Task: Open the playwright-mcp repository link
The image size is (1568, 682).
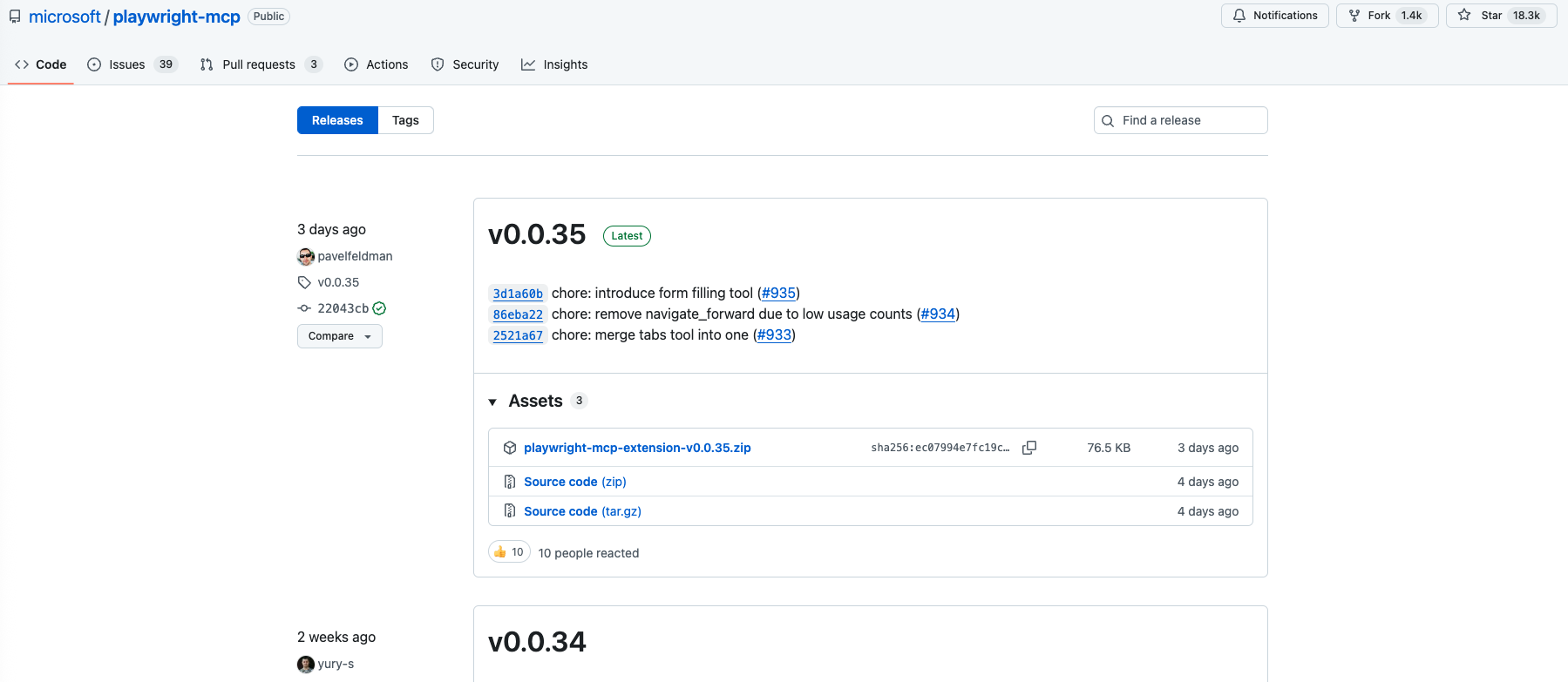Action: [x=176, y=17]
